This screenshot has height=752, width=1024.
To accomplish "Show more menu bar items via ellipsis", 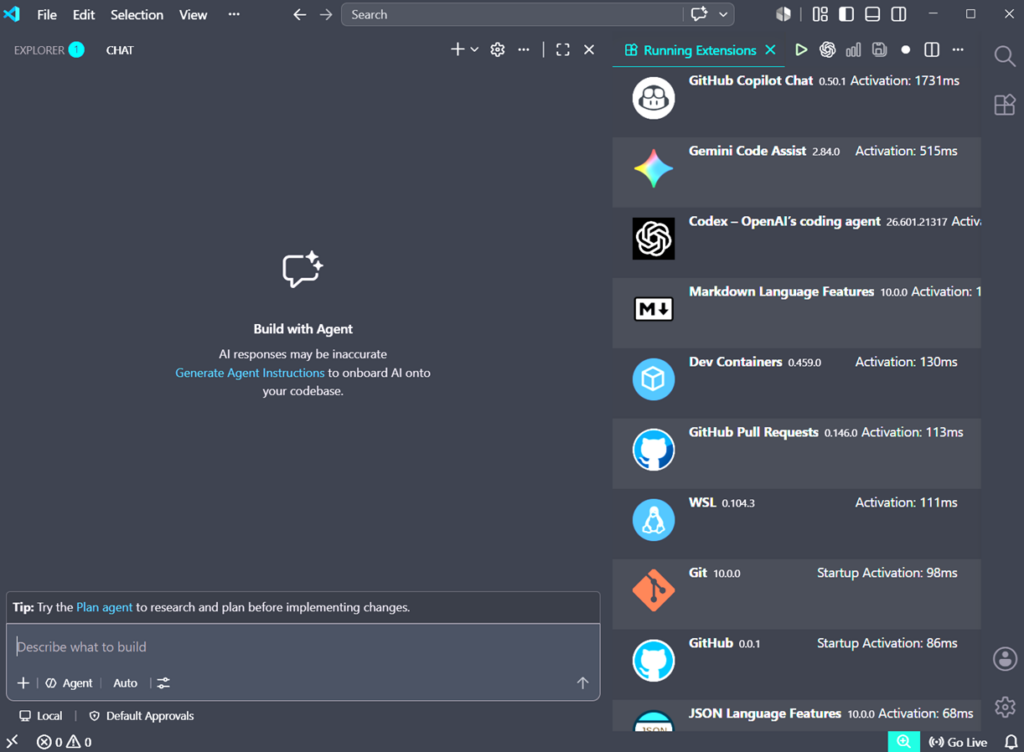I will point(234,14).
